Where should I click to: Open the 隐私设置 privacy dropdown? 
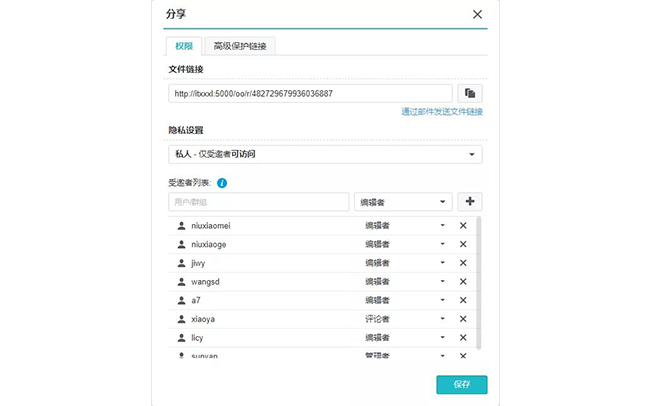click(325, 154)
